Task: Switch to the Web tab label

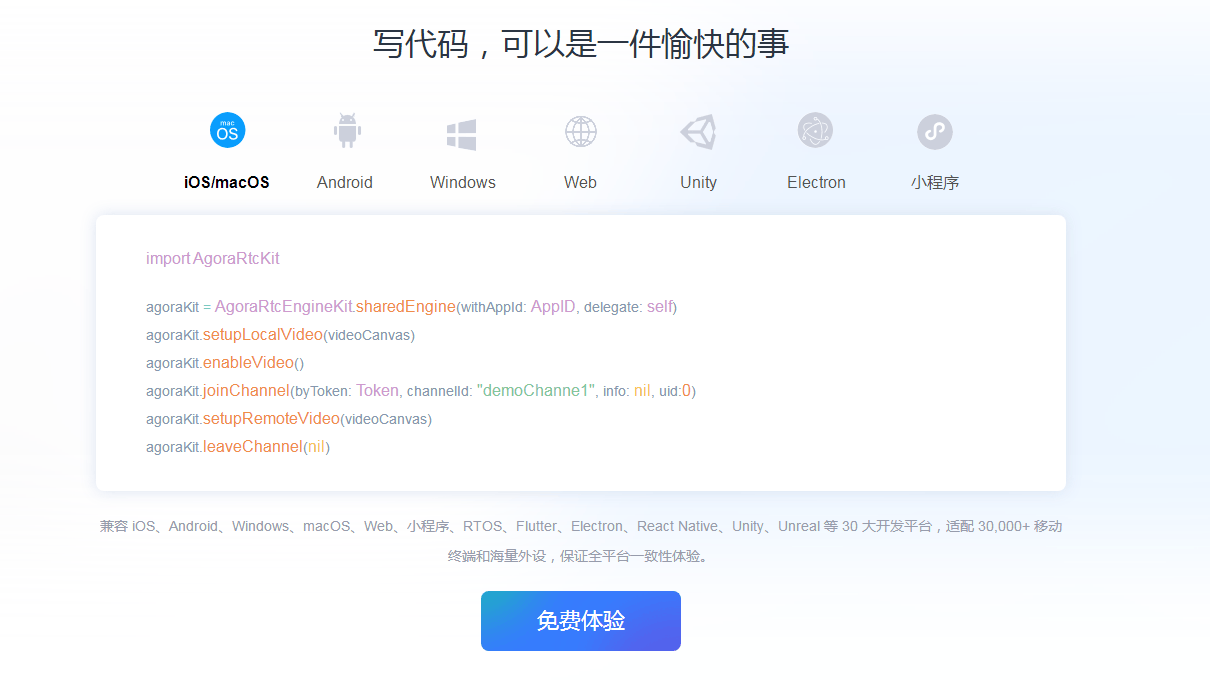Action: tap(580, 182)
